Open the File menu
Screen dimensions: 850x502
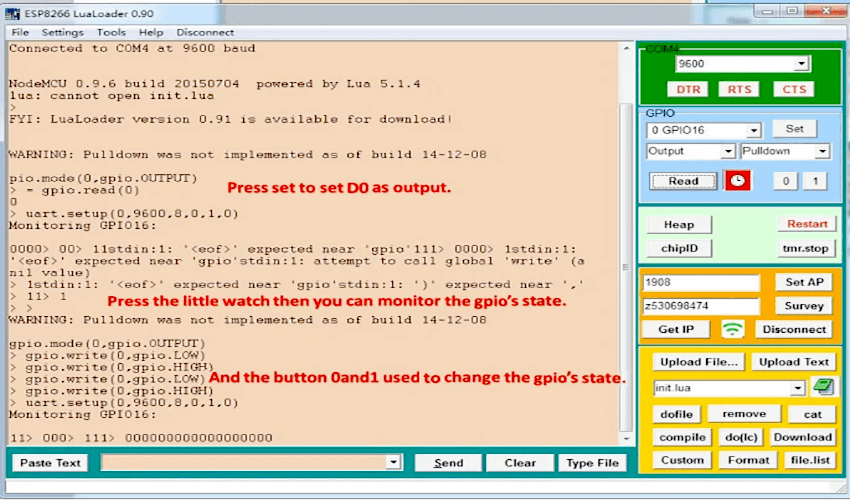point(20,33)
